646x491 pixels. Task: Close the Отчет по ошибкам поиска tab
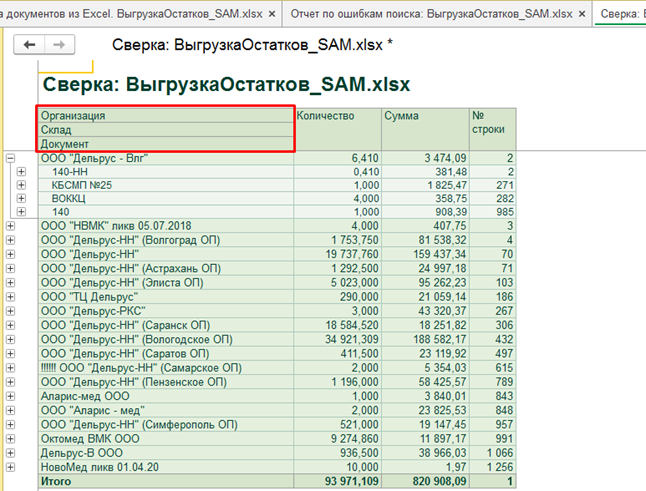click(582, 14)
